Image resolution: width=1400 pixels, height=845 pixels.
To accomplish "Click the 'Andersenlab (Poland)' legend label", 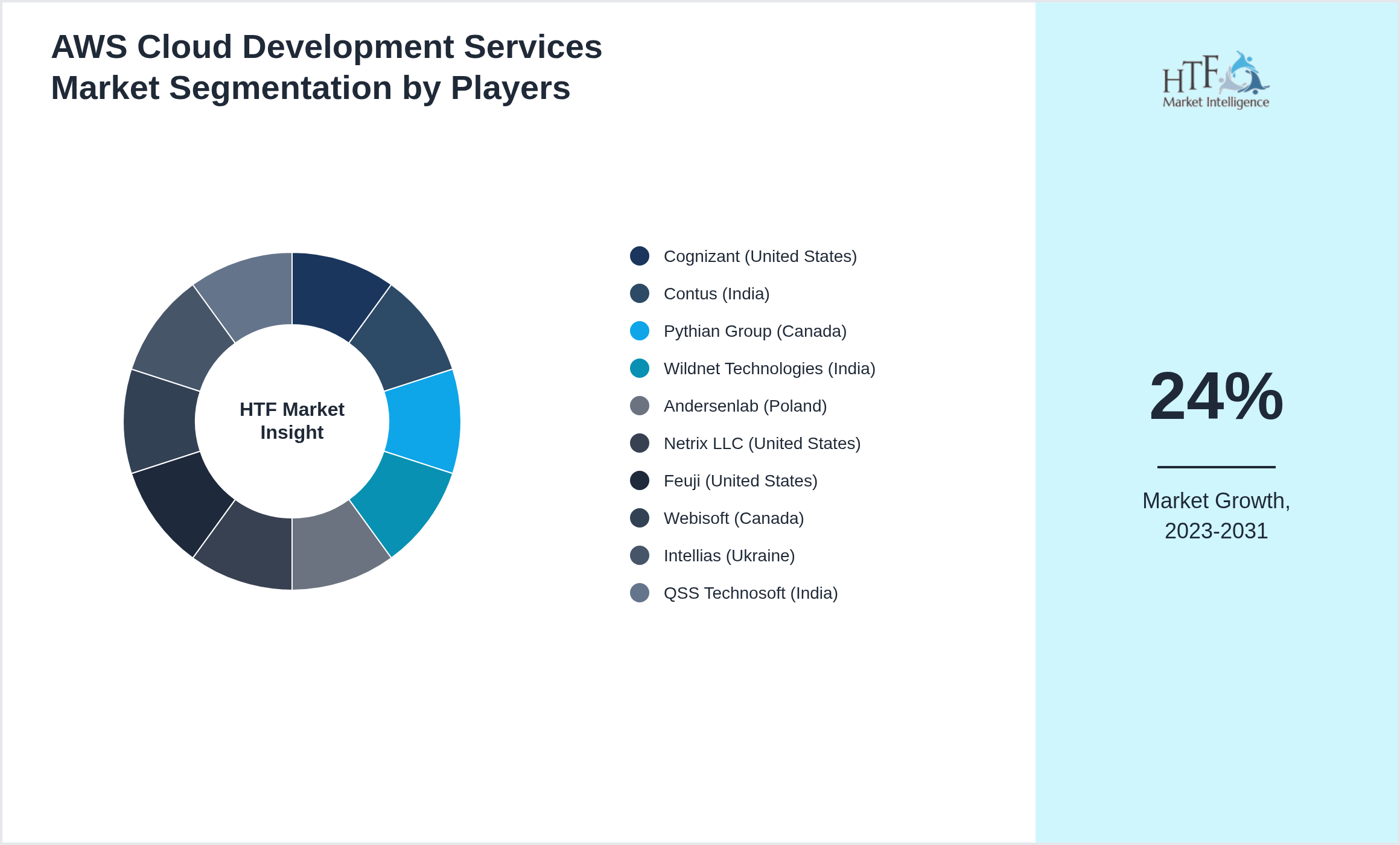I will 745,406.
